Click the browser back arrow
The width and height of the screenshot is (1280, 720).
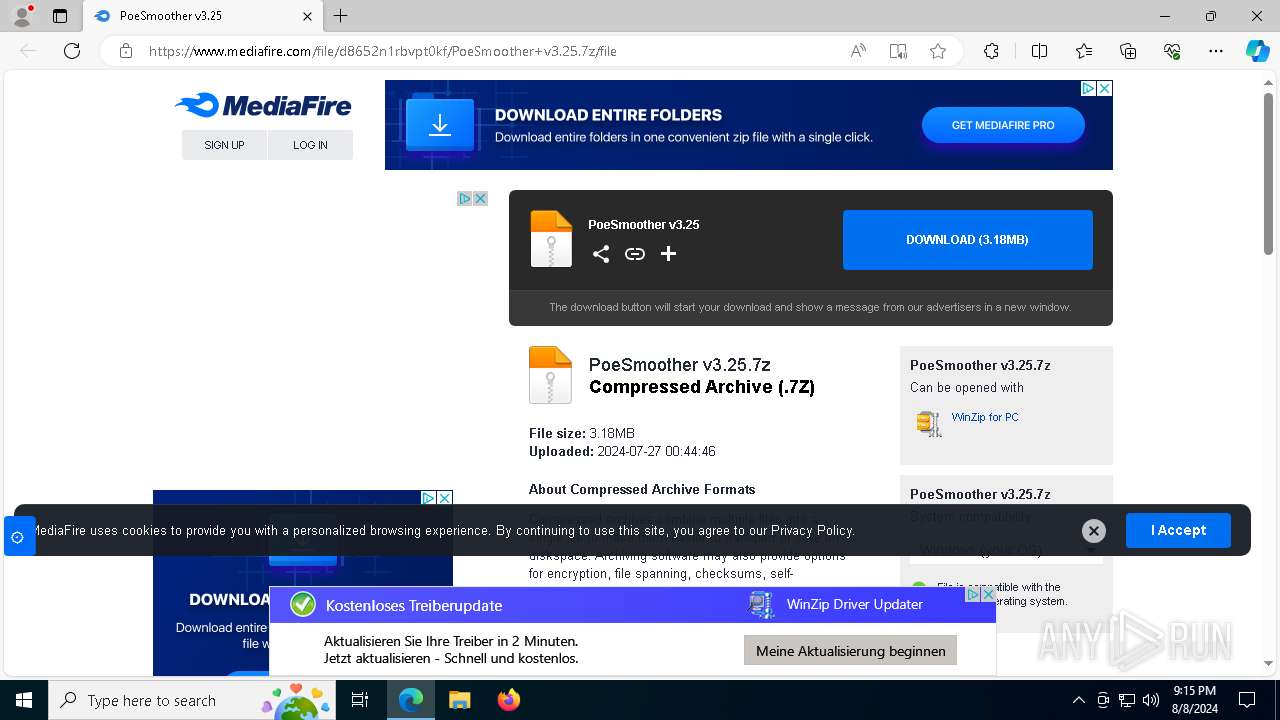pos(28,51)
